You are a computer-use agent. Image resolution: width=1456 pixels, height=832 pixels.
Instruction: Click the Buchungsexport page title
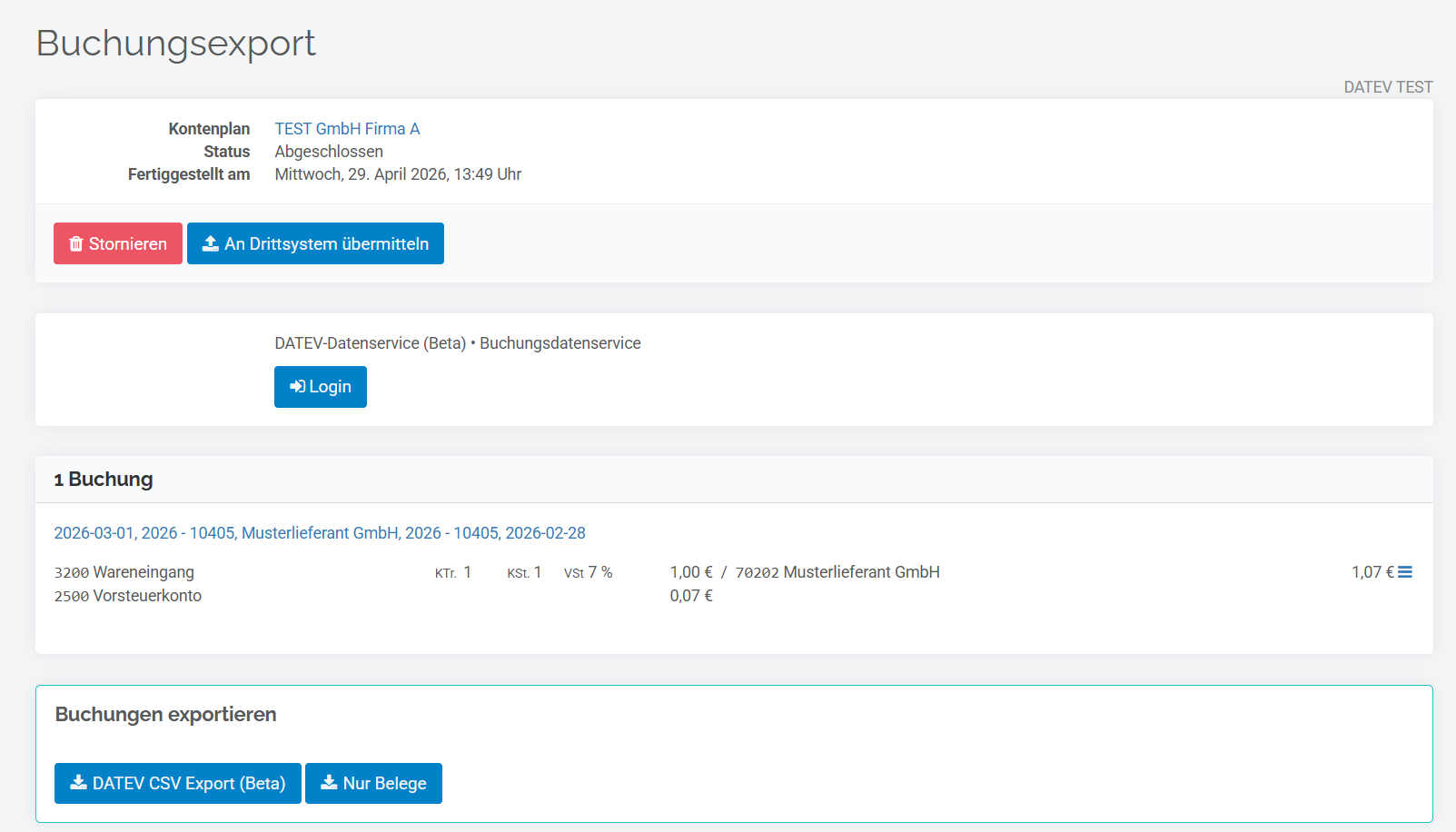pos(176,44)
